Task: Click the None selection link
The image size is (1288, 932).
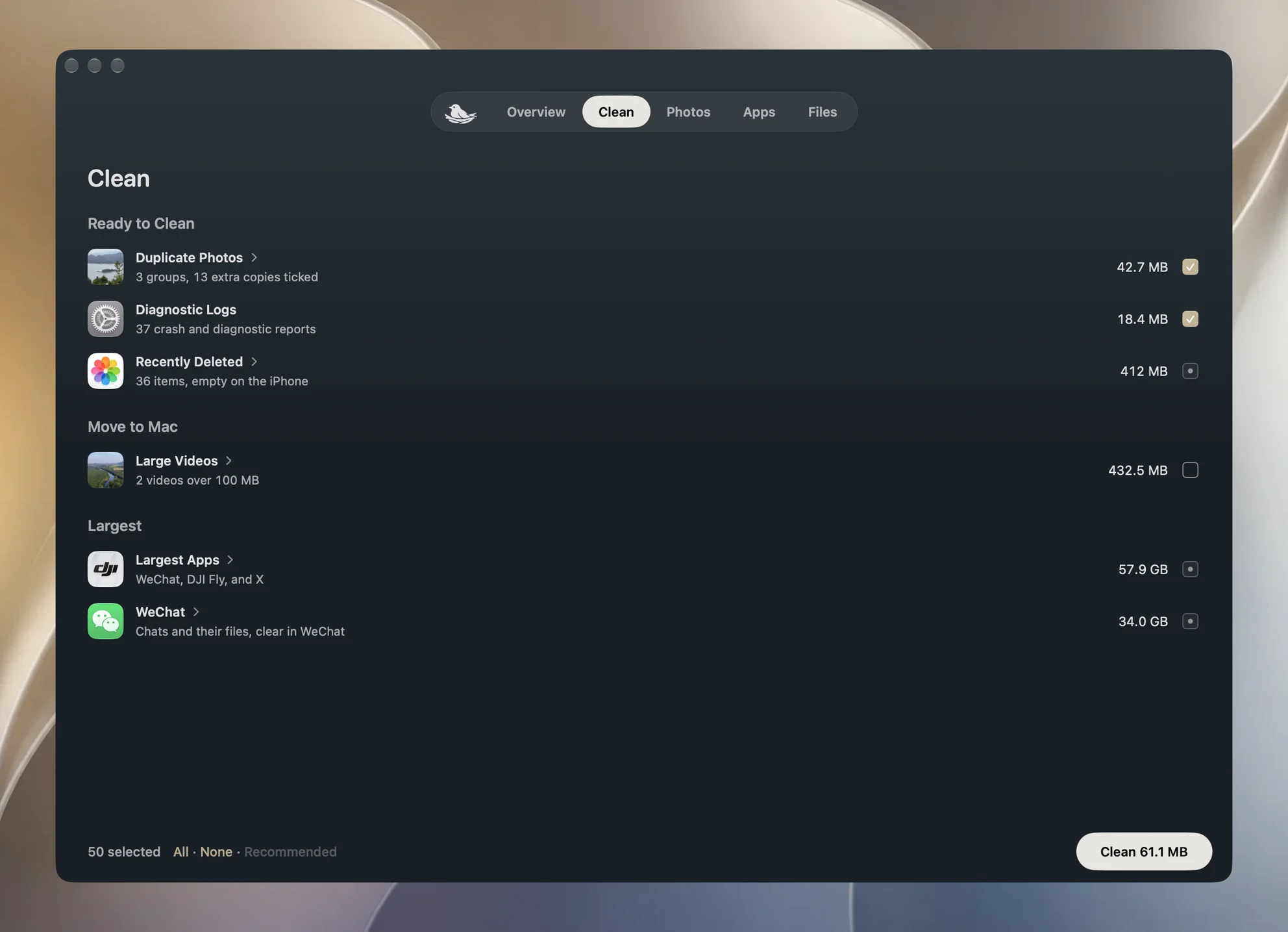Action: [216, 851]
